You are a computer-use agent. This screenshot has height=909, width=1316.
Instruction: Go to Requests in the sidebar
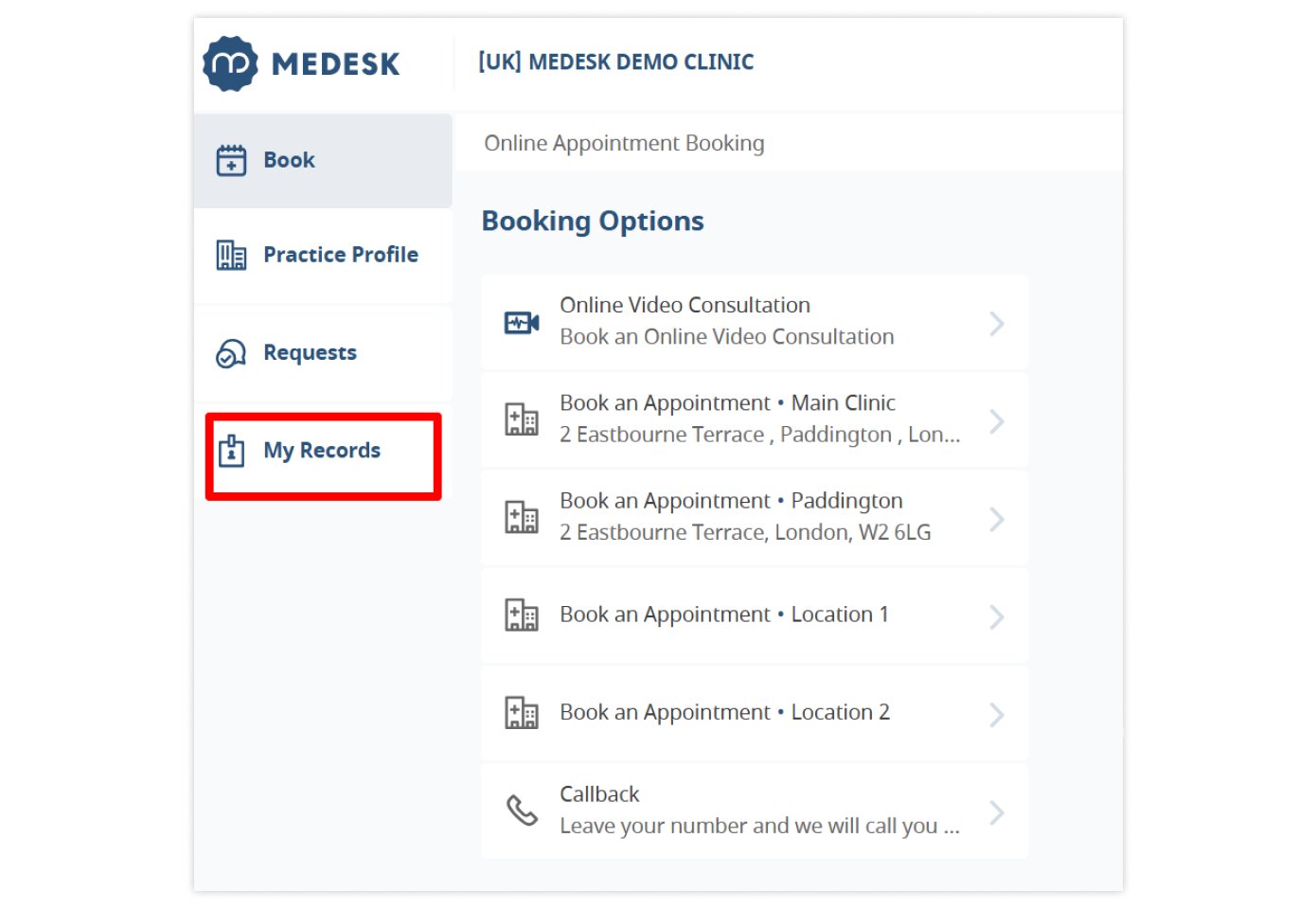(x=323, y=353)
